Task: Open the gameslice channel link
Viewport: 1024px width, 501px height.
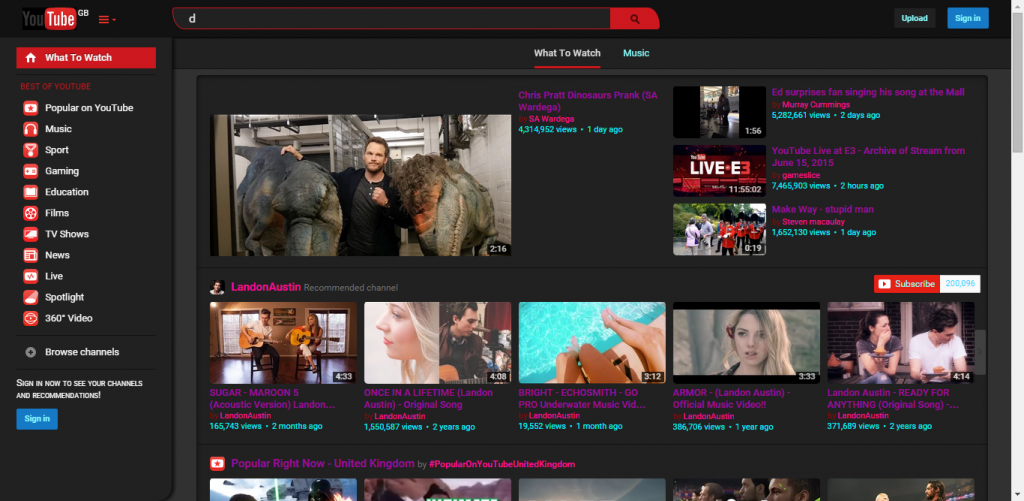Action: 801,175
